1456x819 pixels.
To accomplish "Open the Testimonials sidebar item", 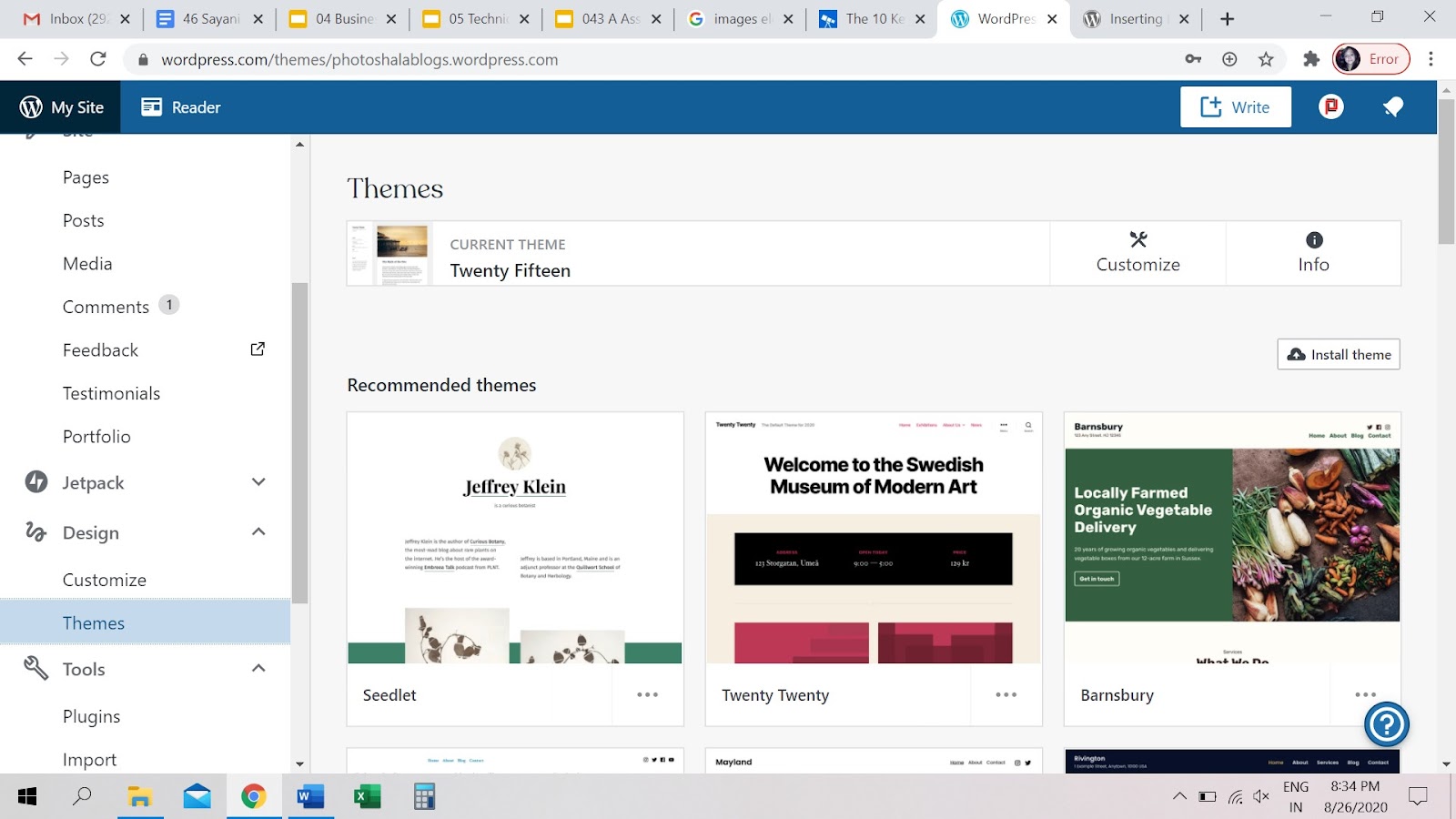I will [111, 393].
